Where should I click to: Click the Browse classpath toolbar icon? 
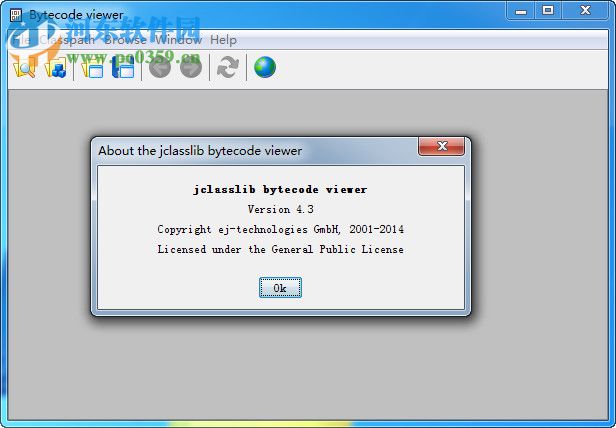pyautogui.click(x=55, y=67)
